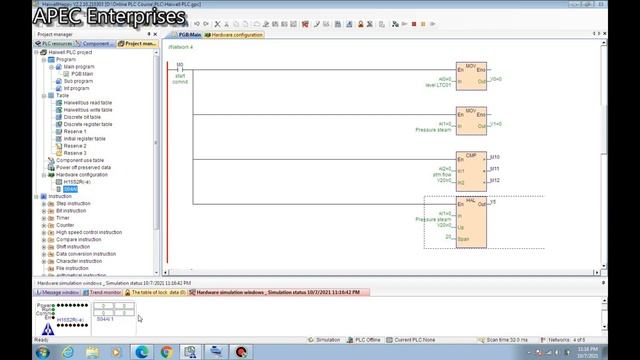Select the Hardware simulation windows tab
This screenshot has height=360, width=640.
pos(279,292)
